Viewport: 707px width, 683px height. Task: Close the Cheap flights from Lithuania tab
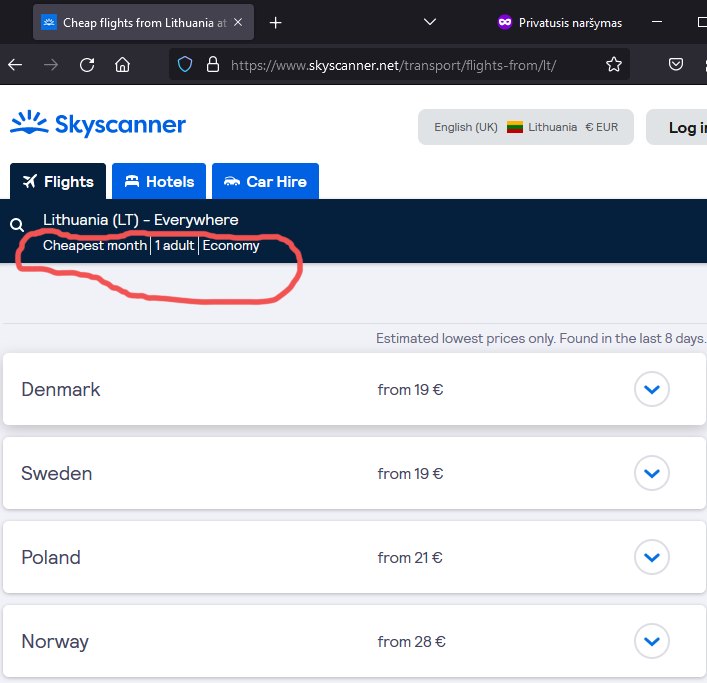tap(238, 22)
